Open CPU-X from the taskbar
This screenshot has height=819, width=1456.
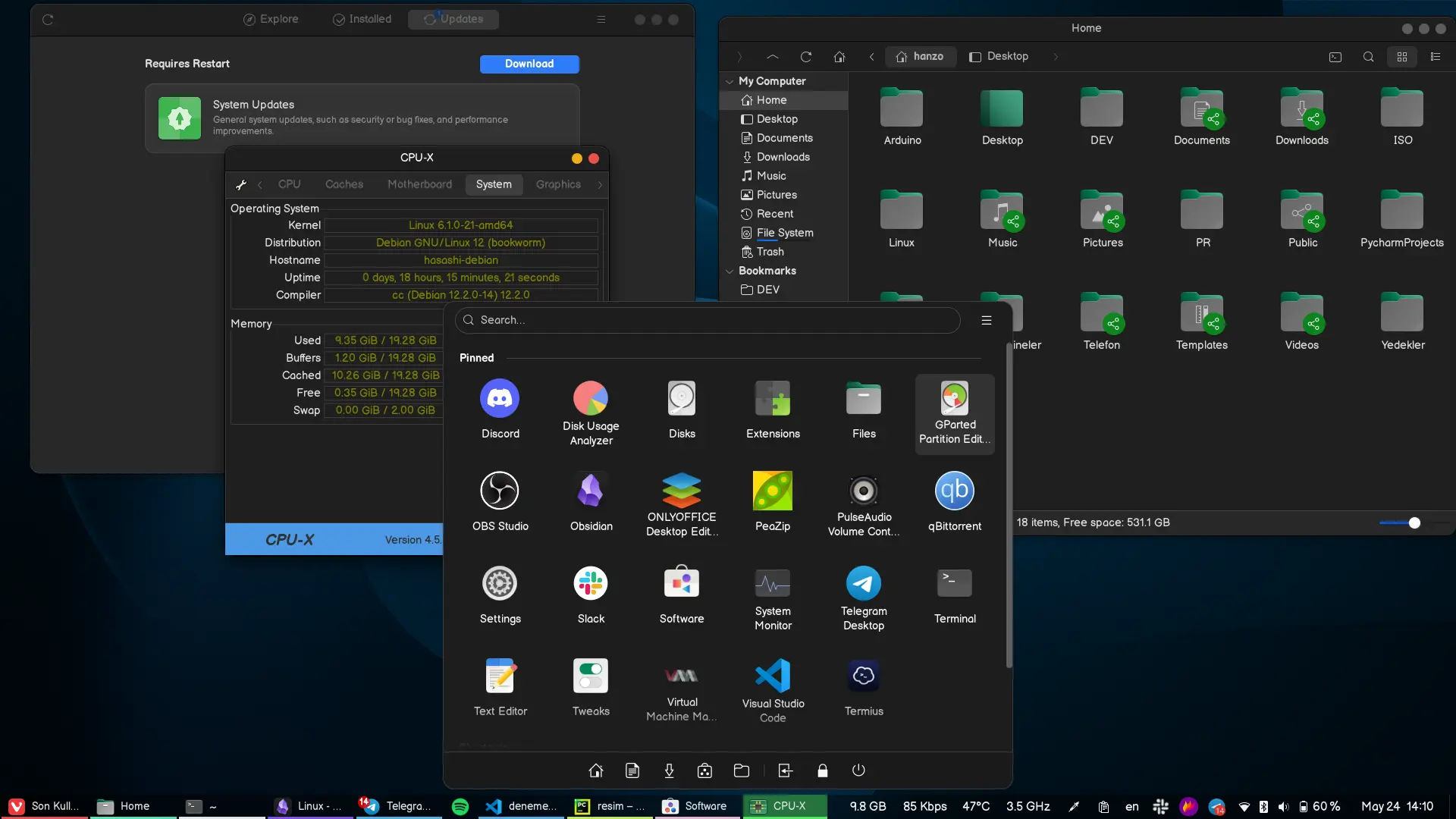pyautogui.click(x=784, y=806)
